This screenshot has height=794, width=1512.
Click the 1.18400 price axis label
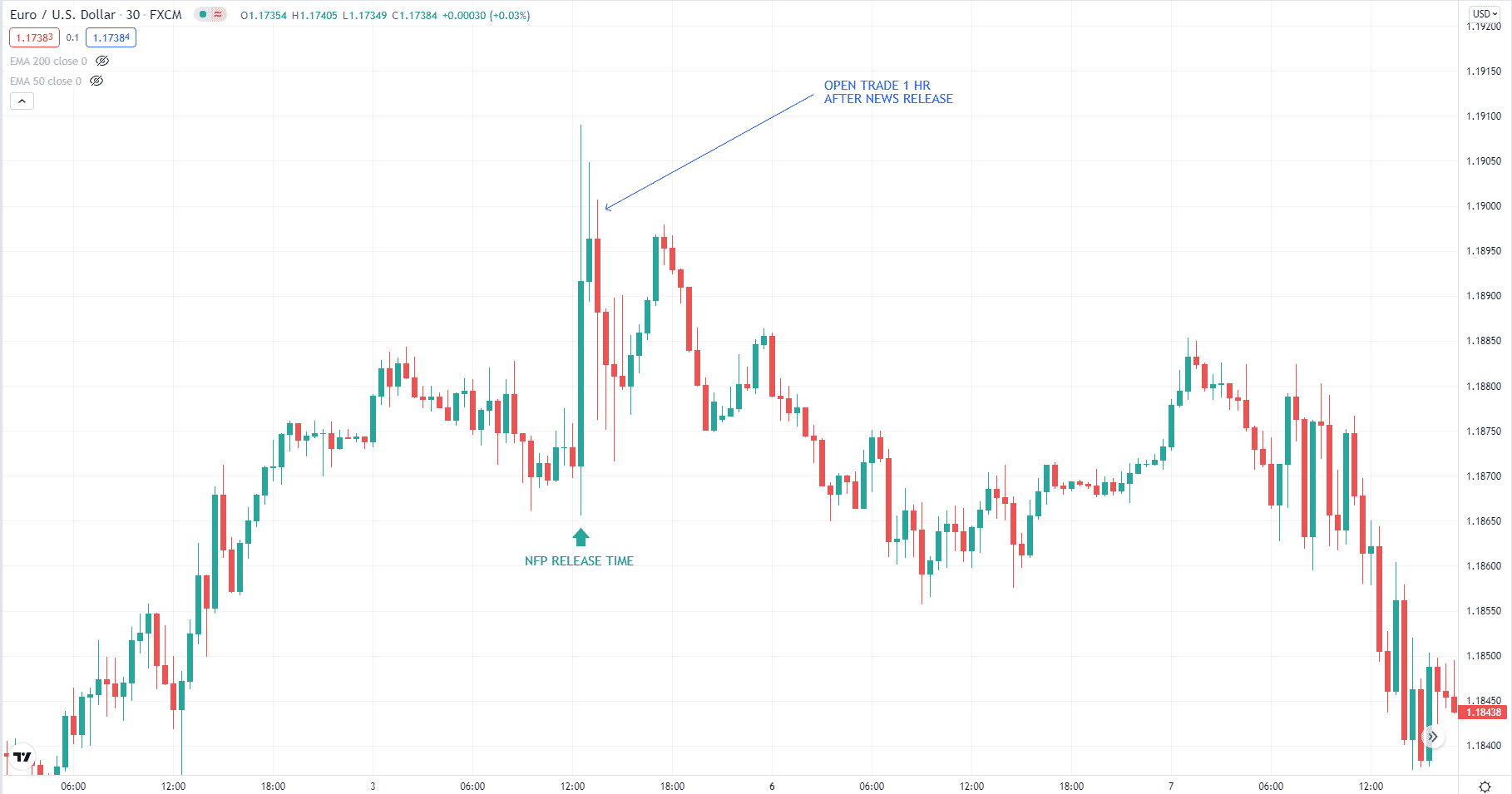pos(1483,745)
